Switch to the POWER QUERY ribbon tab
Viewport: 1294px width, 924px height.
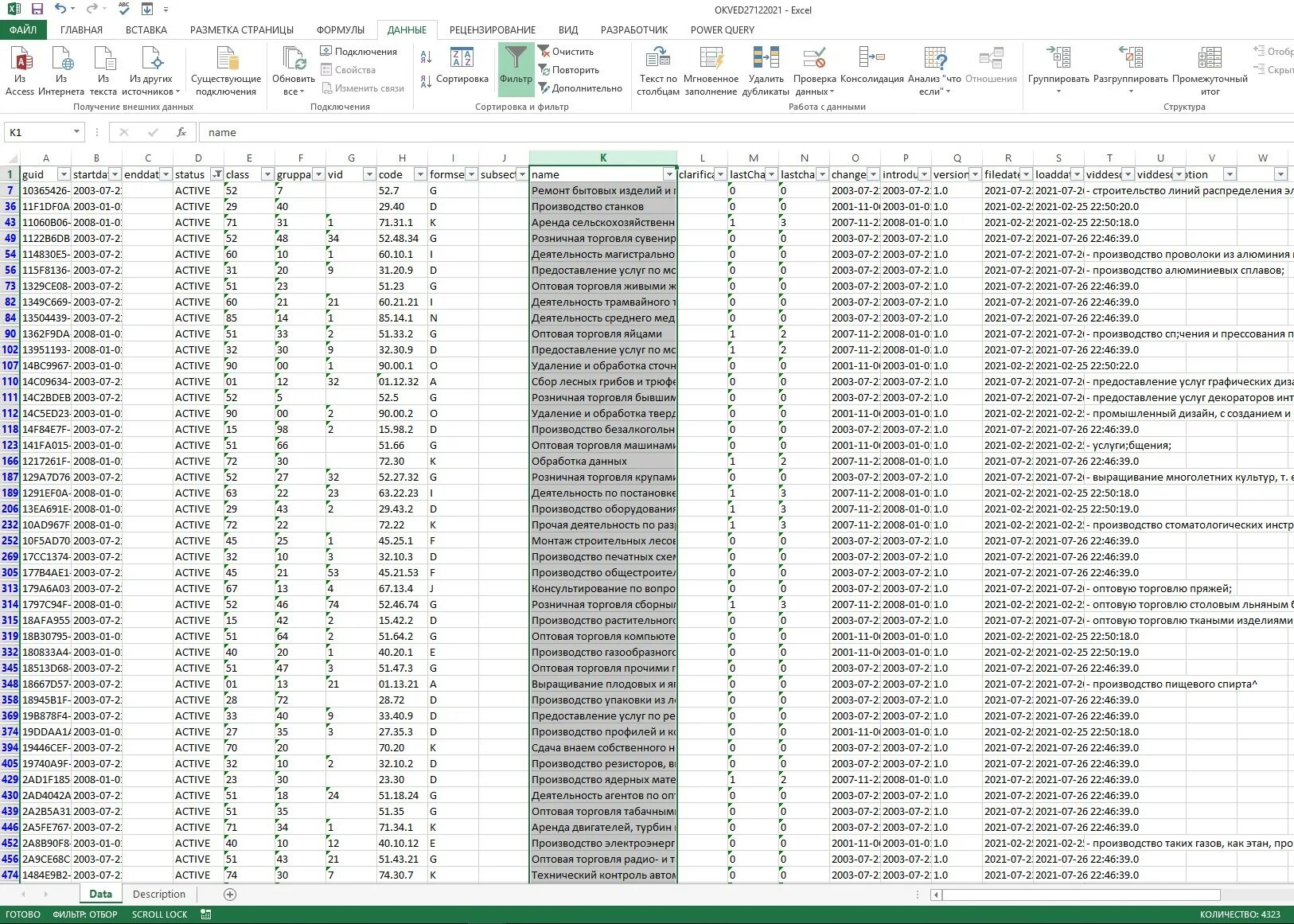pos(723,29)
